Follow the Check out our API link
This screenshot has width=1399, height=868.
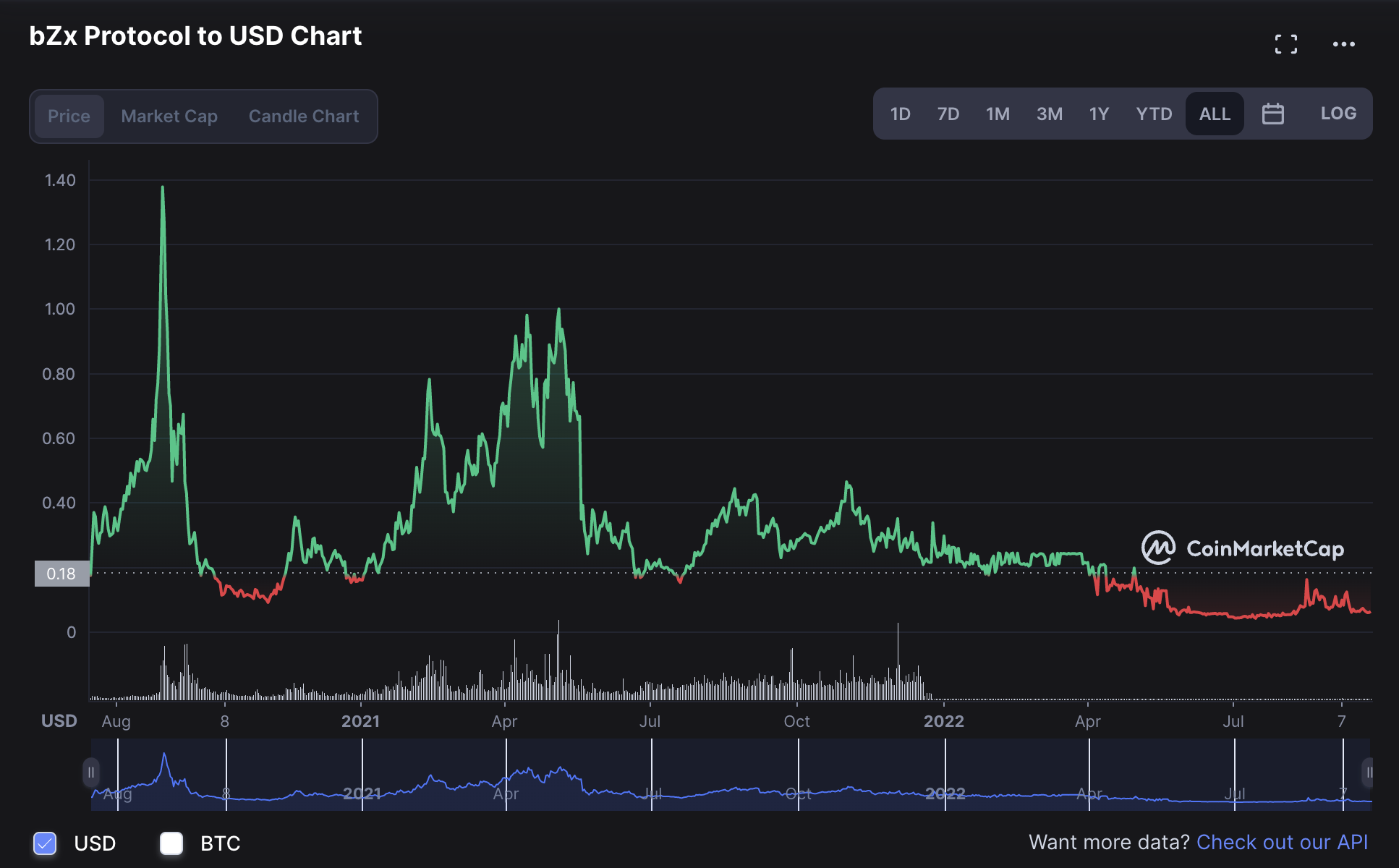click(x=1282, y=842)
